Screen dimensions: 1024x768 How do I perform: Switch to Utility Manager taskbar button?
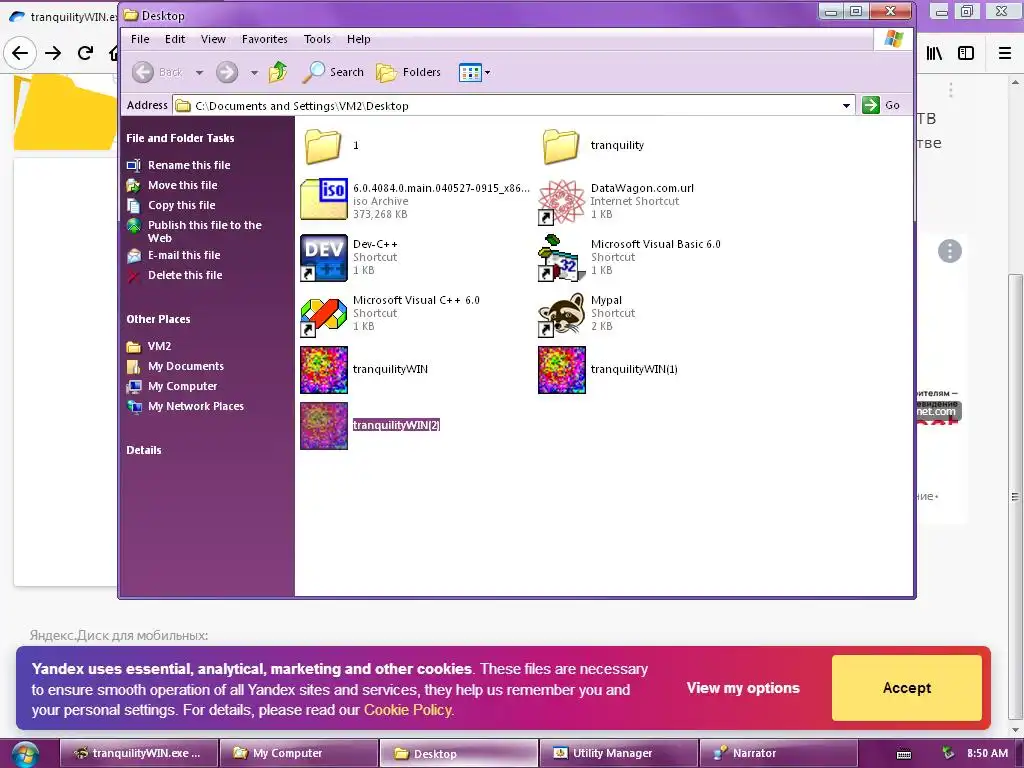point(618,753)
